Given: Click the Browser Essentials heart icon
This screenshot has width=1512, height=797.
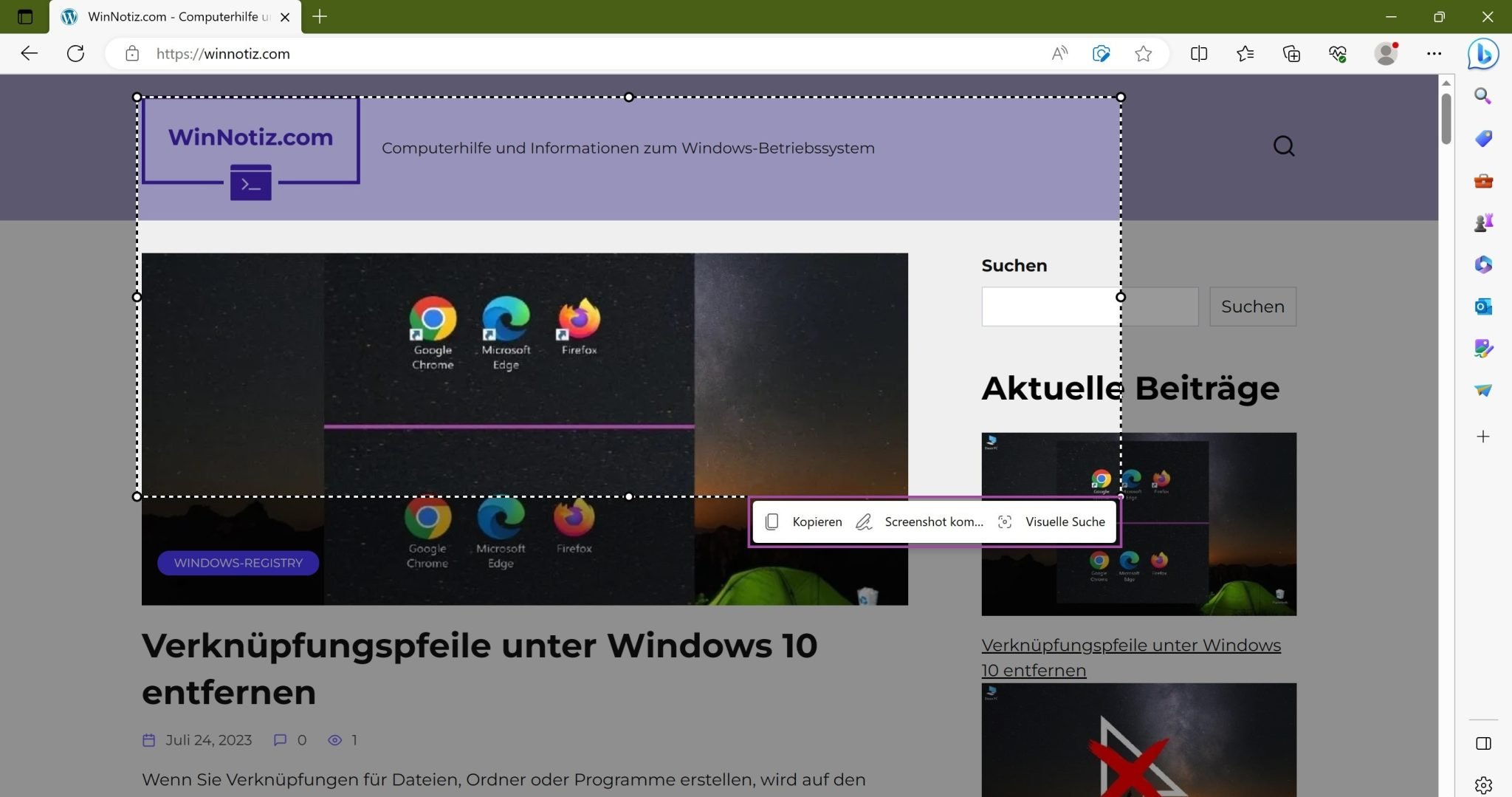Looking at the screenshot, I should 1337,53.
